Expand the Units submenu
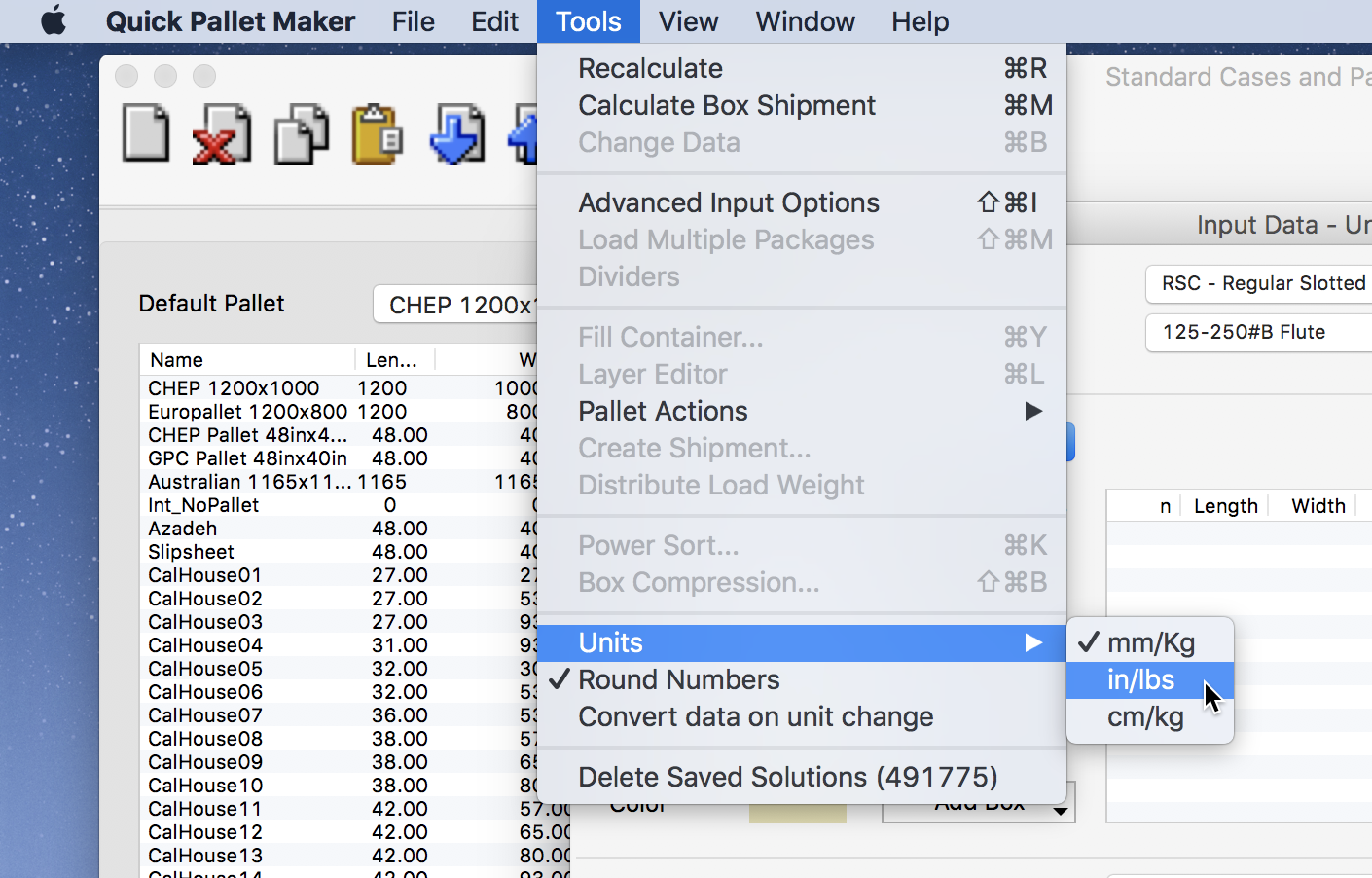Viewport: 1372px width, 878px height. (x=802, y=642)
